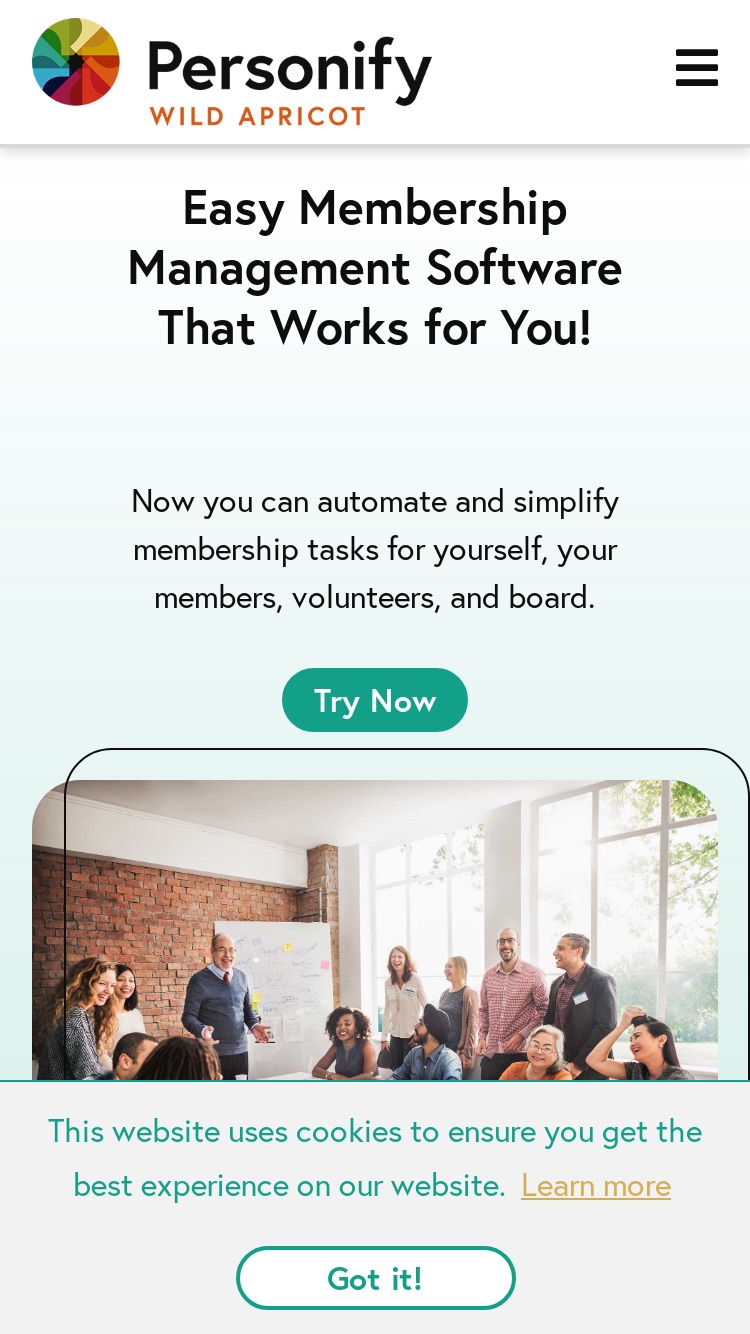The image size is (750, 1334).
Task: Start a trial with Try Now
Action: (x=375, y=700)
